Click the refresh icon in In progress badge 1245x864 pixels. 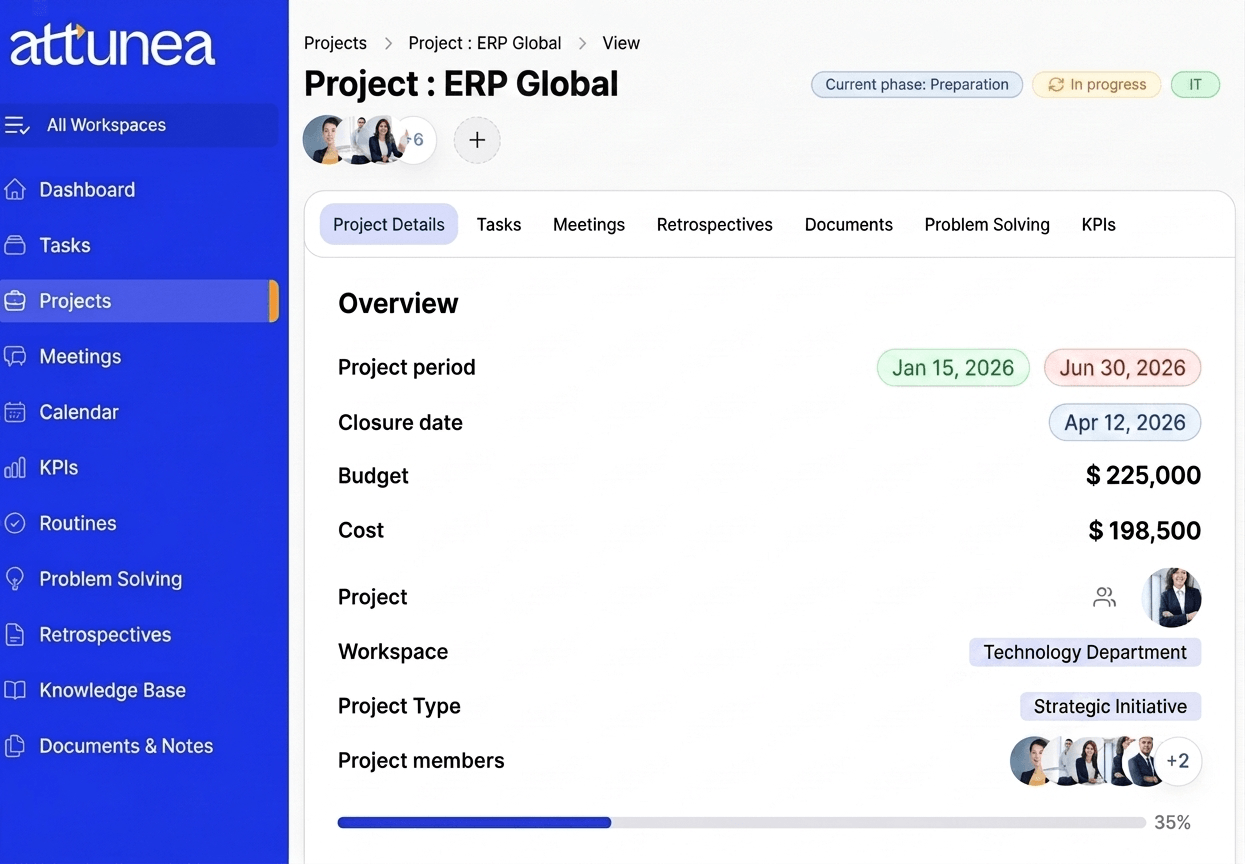point(1055,85)
